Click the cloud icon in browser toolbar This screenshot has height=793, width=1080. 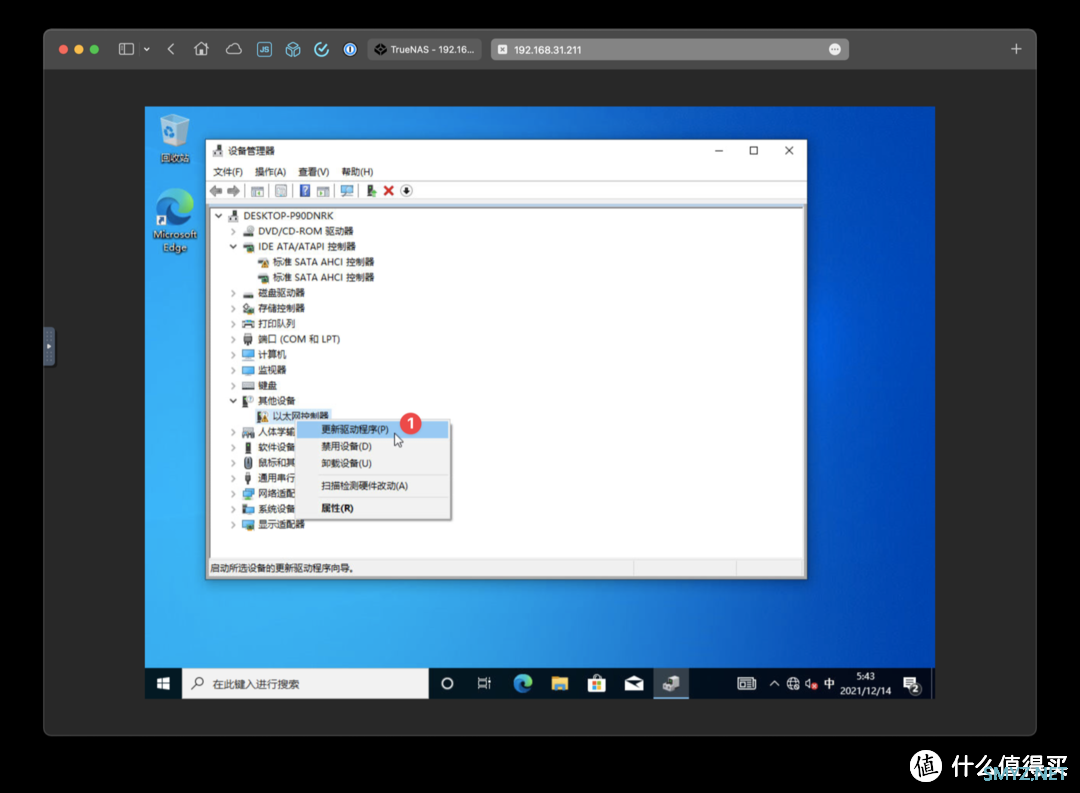tap(234, 49)
